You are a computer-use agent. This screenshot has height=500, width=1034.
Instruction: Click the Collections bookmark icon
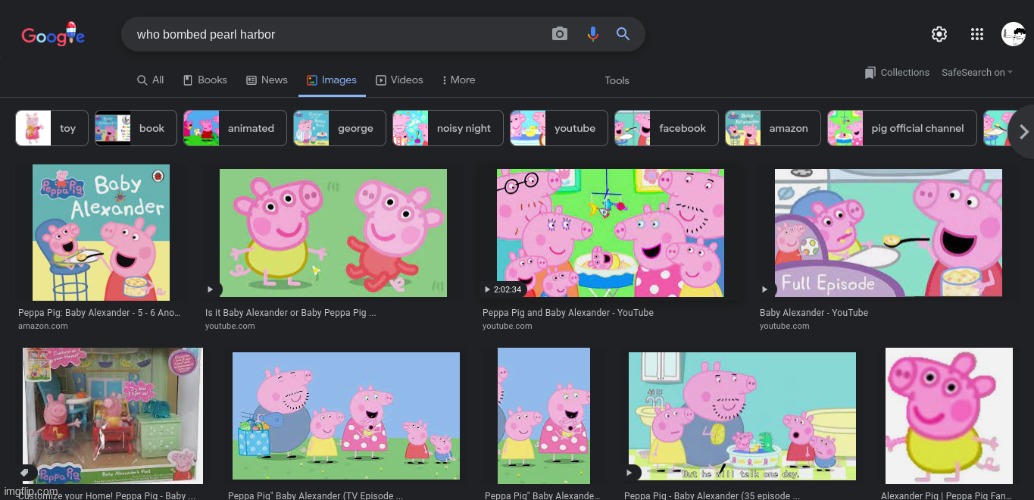(870, 73)
